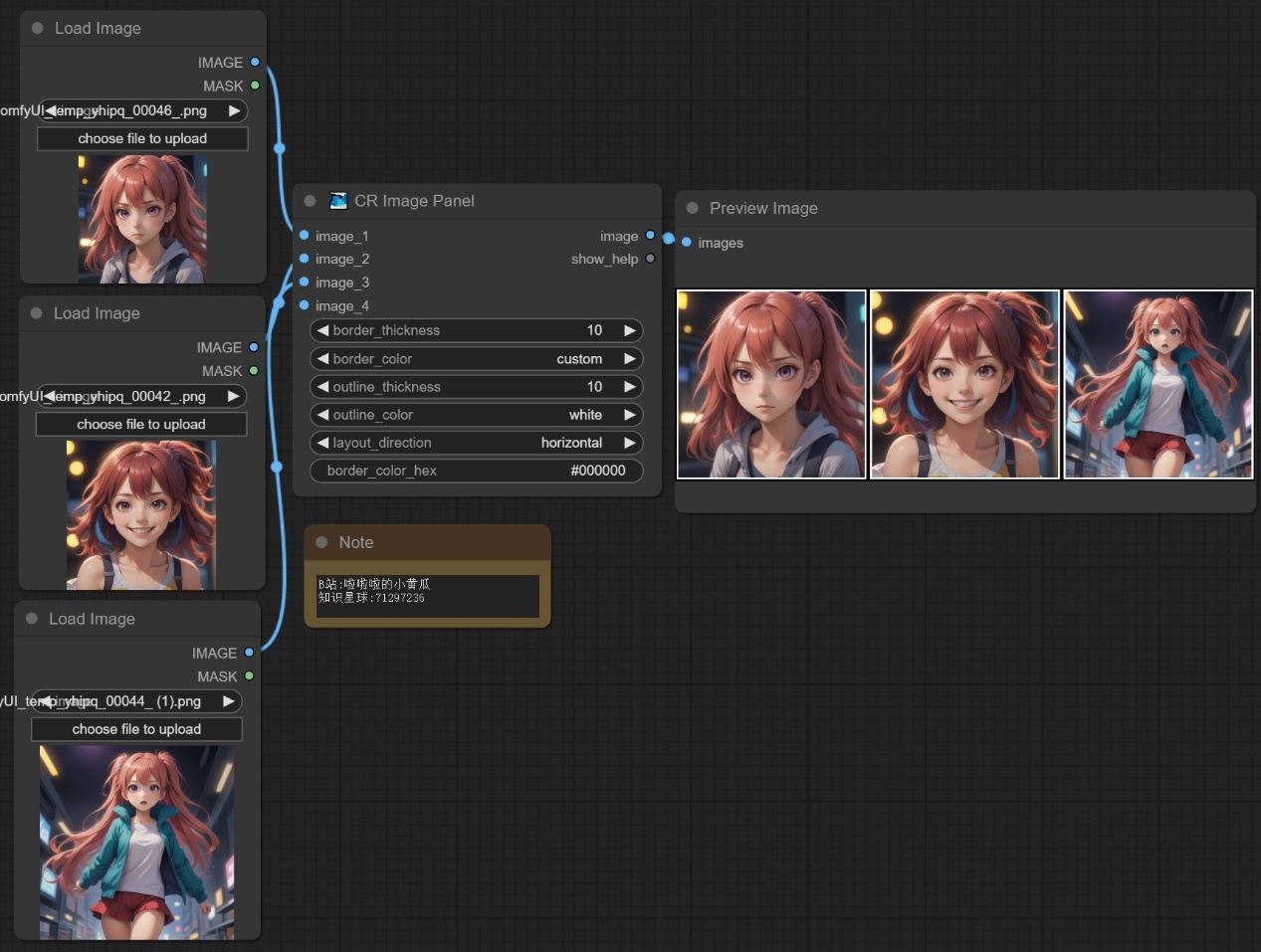Click choose file to upload for 00044 image
1261x952 pixels.
coord(136,729)
